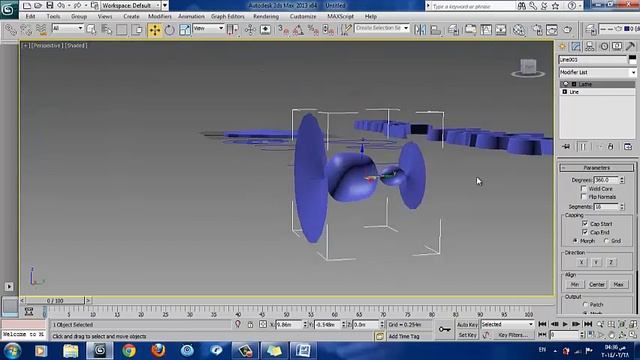The image size is (640, 360).
Task: Open the Edit menu
Action: point(30,16)
